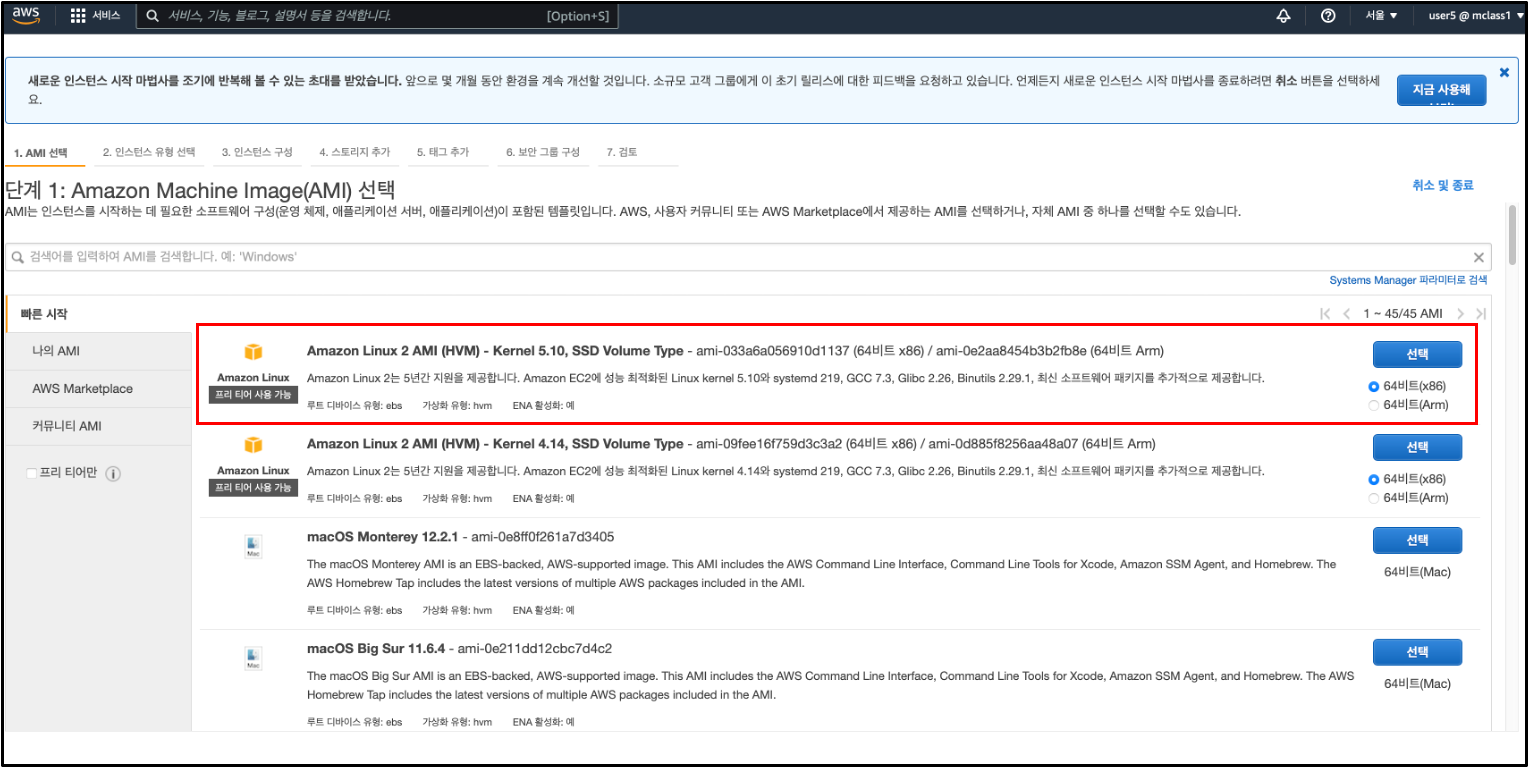Select the macOS Monterey 12.2.1 AMI
Screen dimensions: 1528x768
(x=1417, y=540)
